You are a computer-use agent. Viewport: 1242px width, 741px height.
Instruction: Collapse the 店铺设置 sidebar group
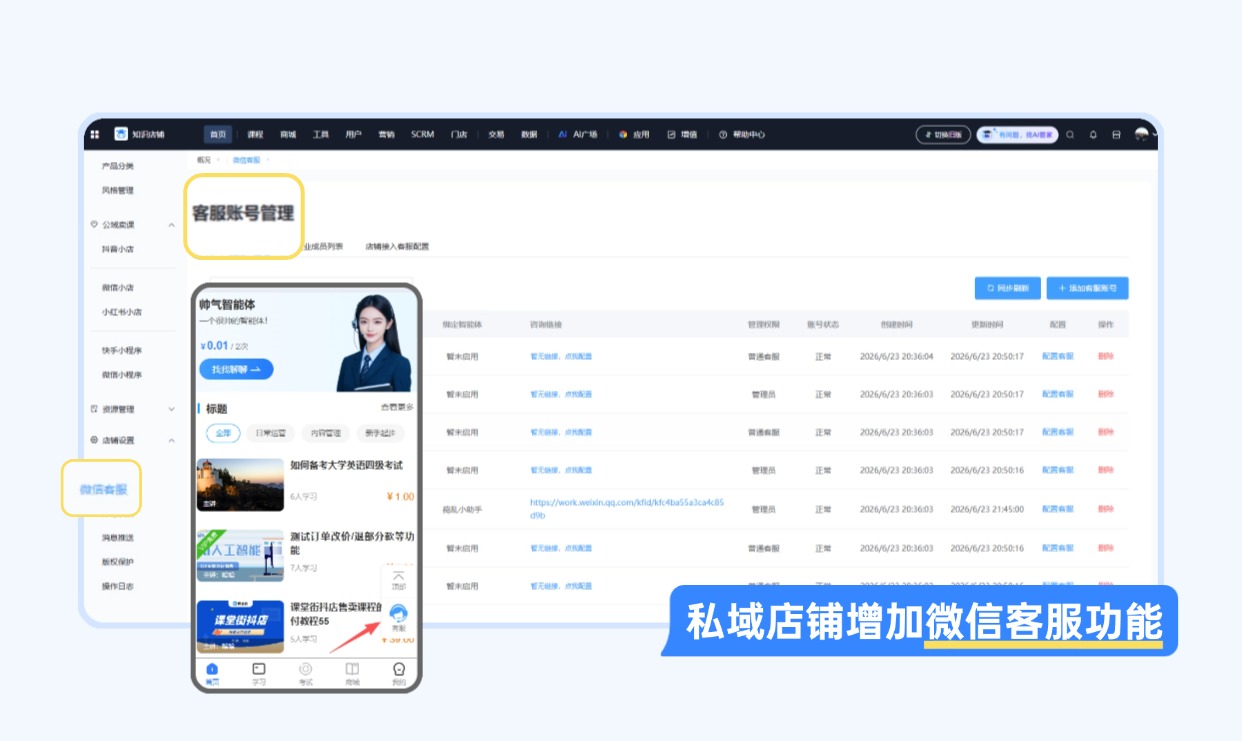[171, 440]
